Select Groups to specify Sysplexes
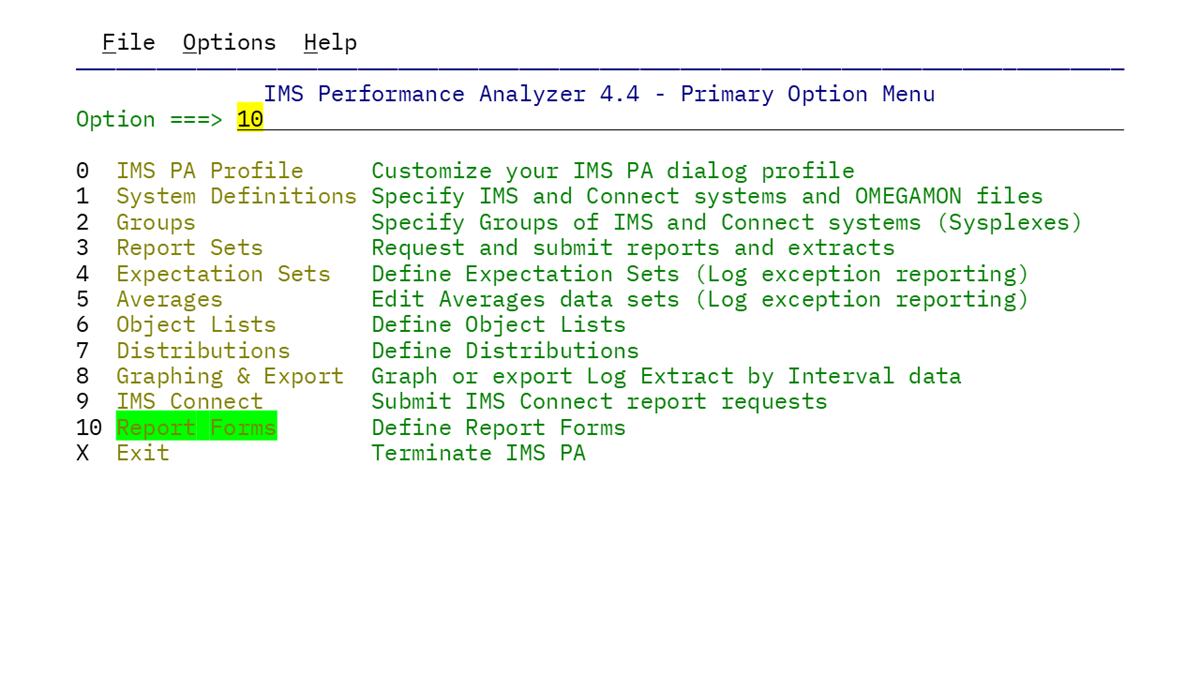The height and width of the screenshot is (675, 1200). [155, 222]
